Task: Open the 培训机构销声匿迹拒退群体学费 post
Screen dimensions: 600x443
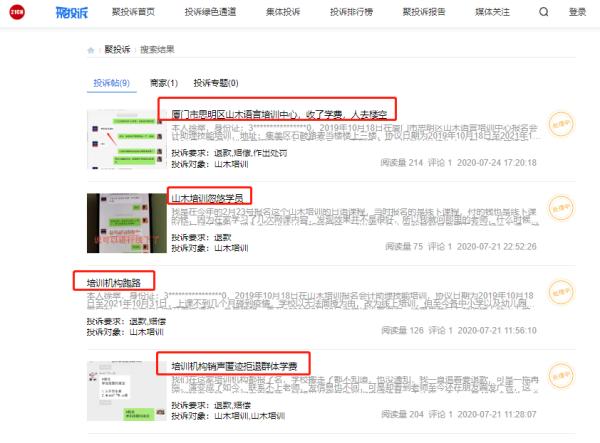Action: pos(234,362)
